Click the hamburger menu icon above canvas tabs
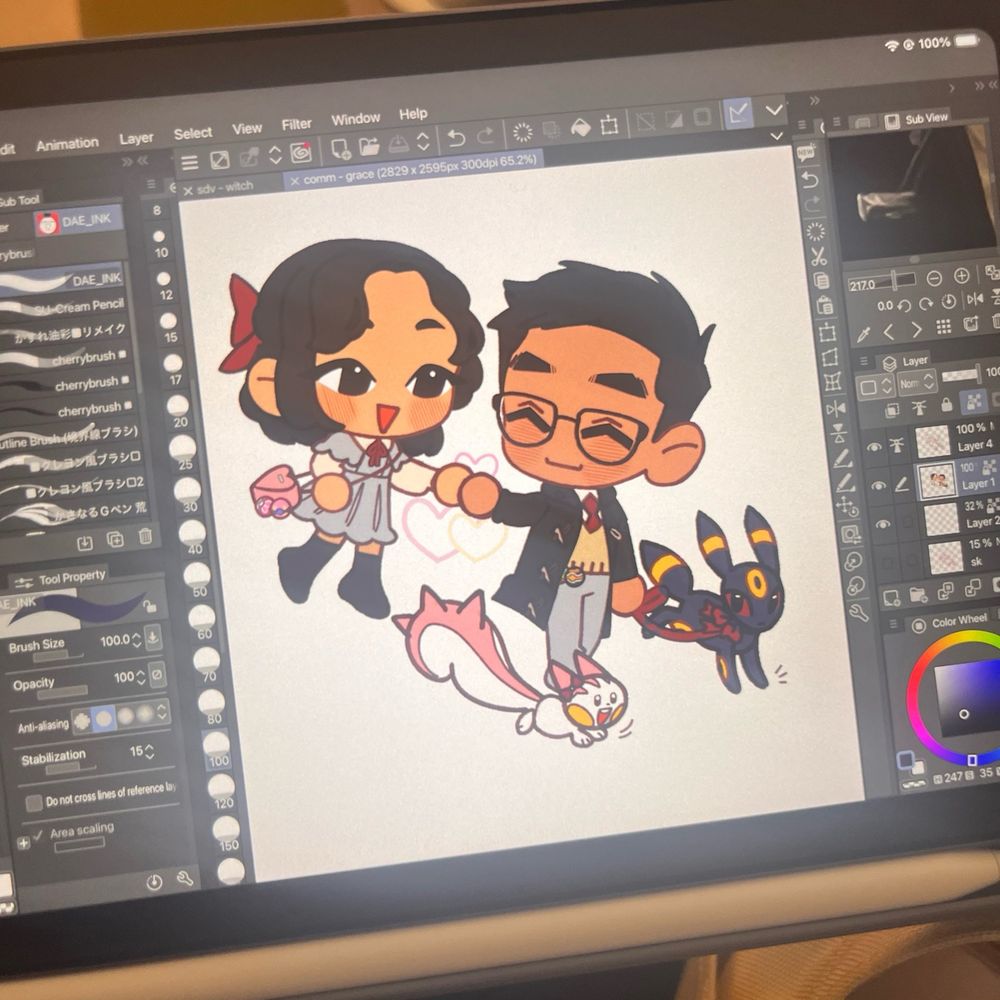Screen dimensions: 1000x1000 coord(189,163)
